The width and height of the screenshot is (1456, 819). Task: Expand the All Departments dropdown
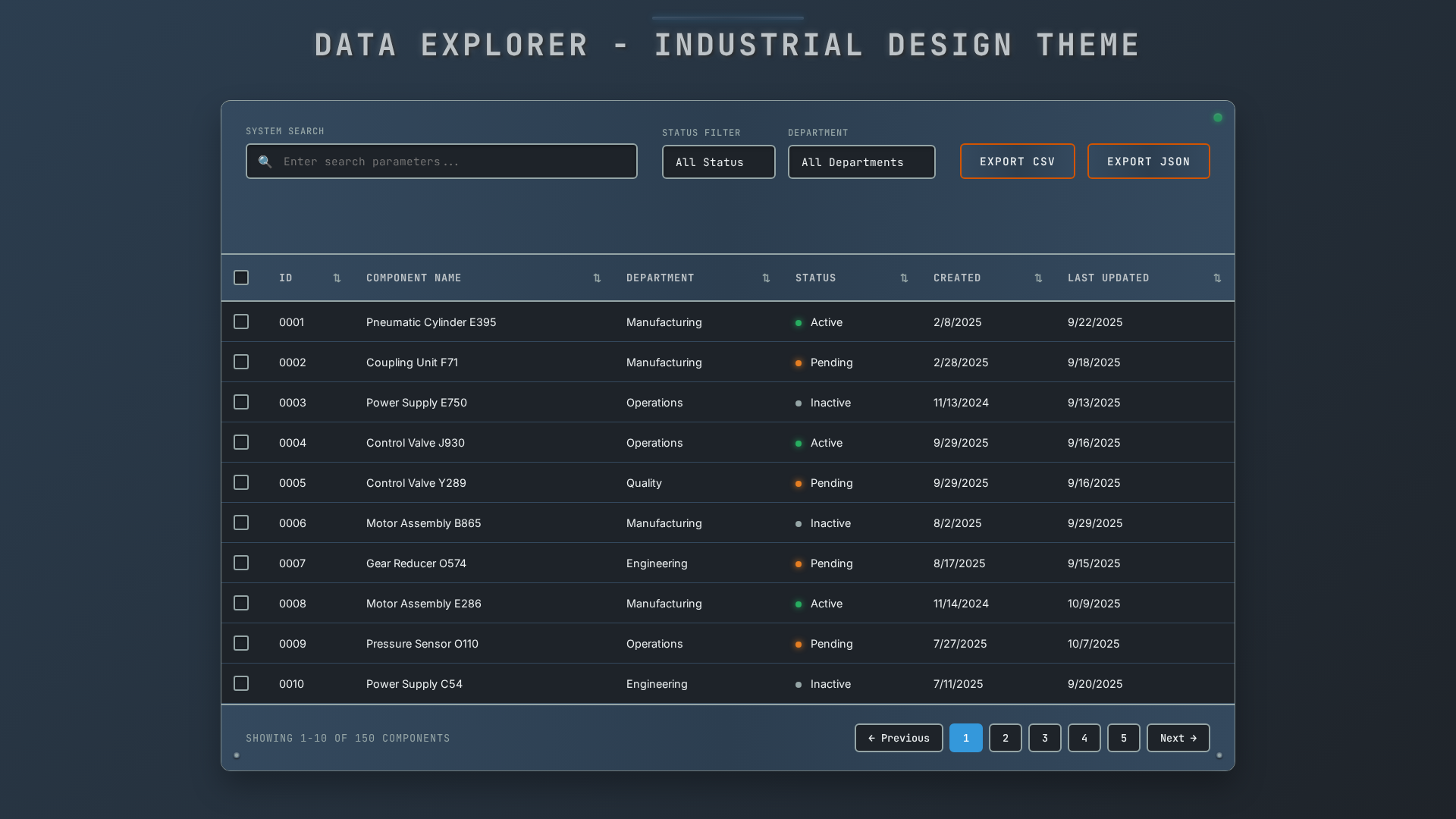click(861, 162)
